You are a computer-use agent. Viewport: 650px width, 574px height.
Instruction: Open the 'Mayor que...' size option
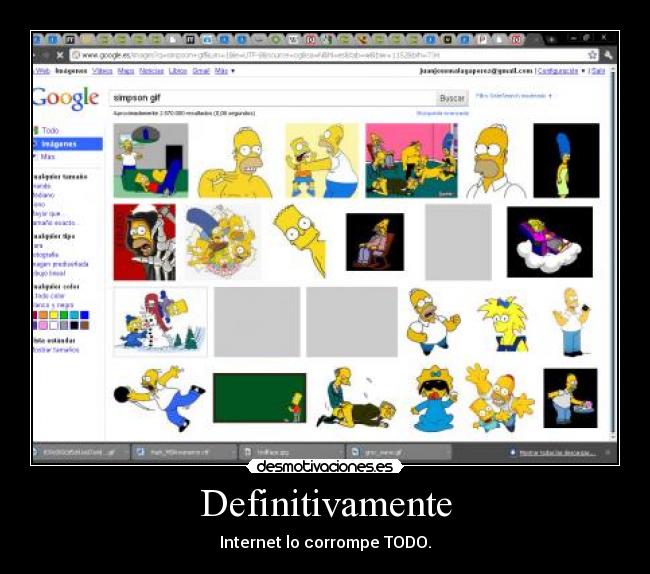[47, 214]
